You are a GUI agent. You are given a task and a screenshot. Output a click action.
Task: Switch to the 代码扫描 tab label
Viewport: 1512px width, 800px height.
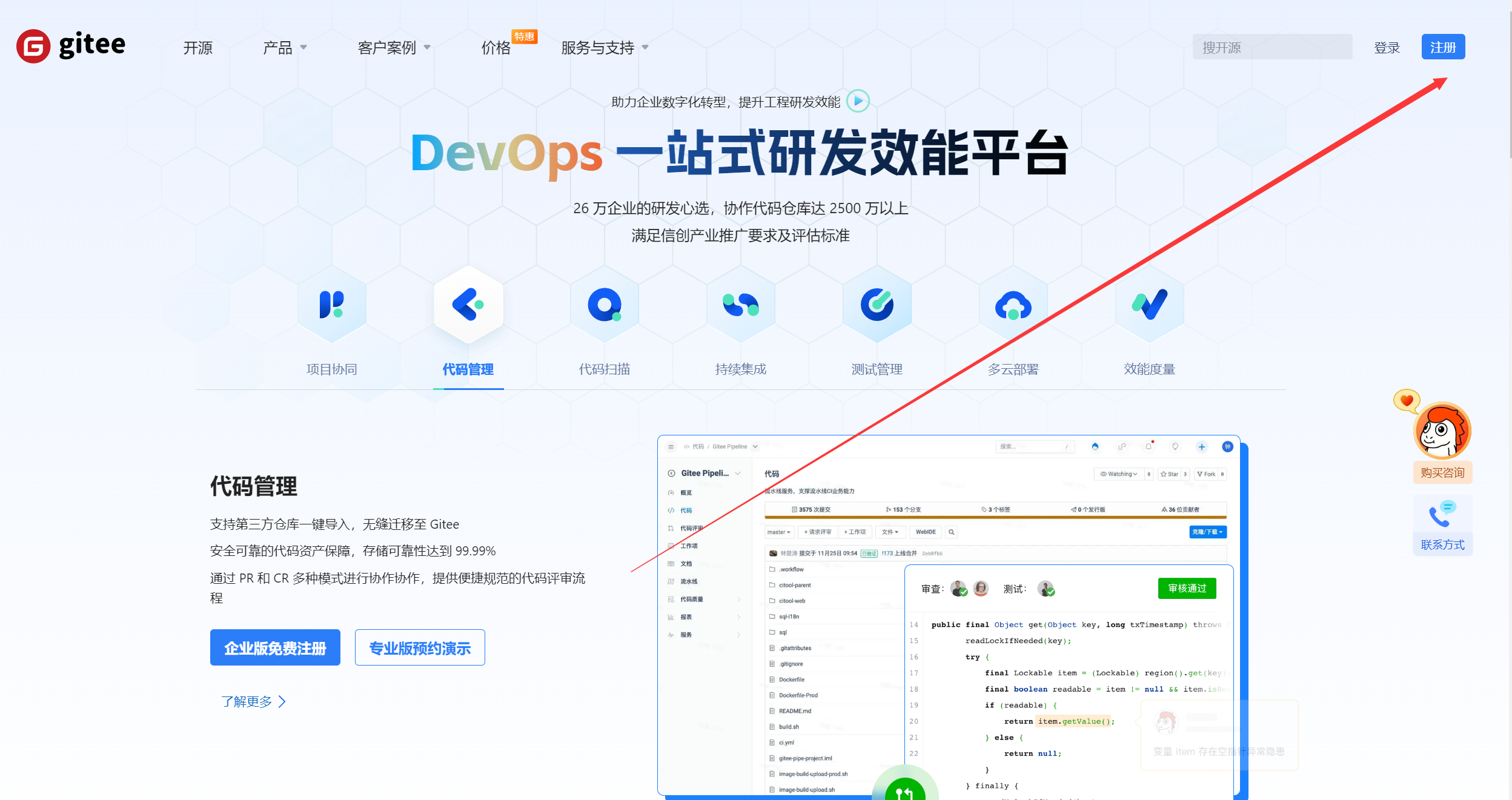point(605,369)
